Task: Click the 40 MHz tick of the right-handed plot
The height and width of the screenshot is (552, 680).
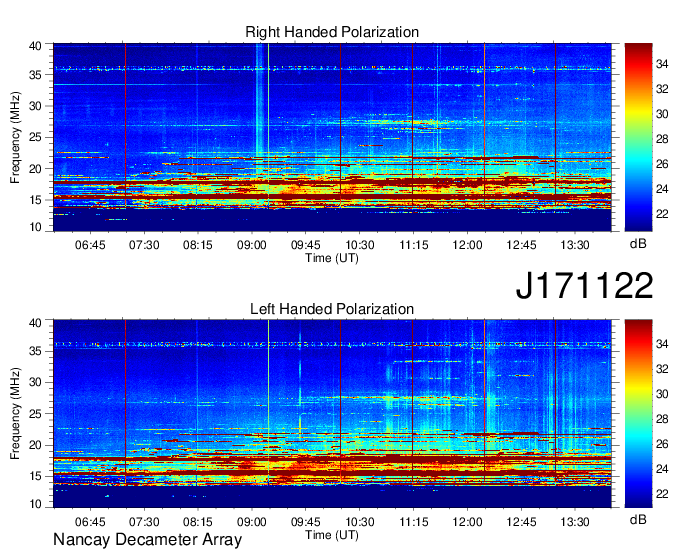Action: [x=35, y=46]
